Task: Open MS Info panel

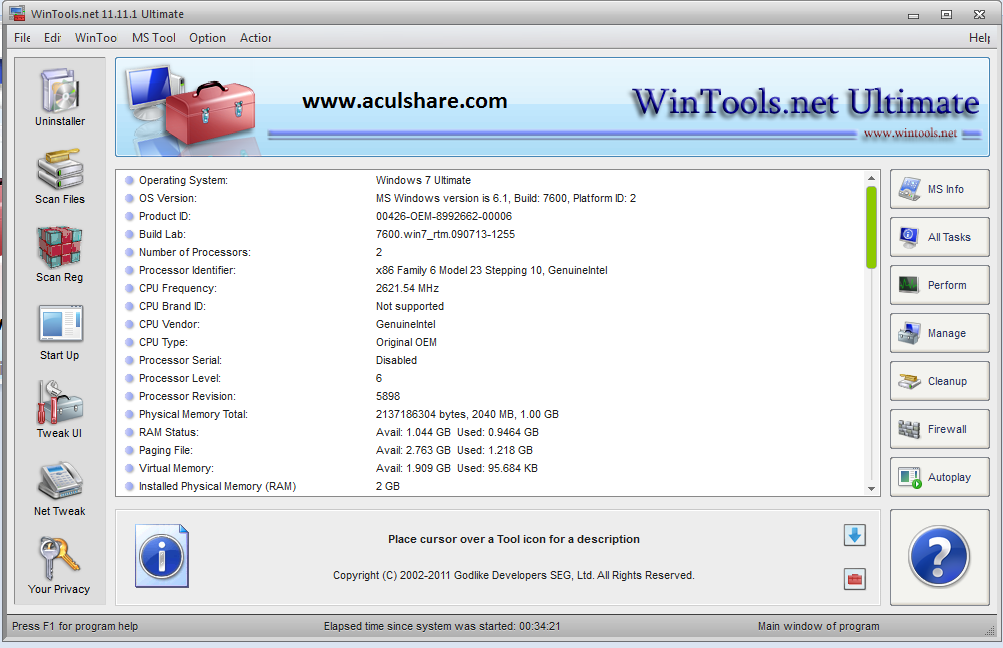Action: coord(938,189)
